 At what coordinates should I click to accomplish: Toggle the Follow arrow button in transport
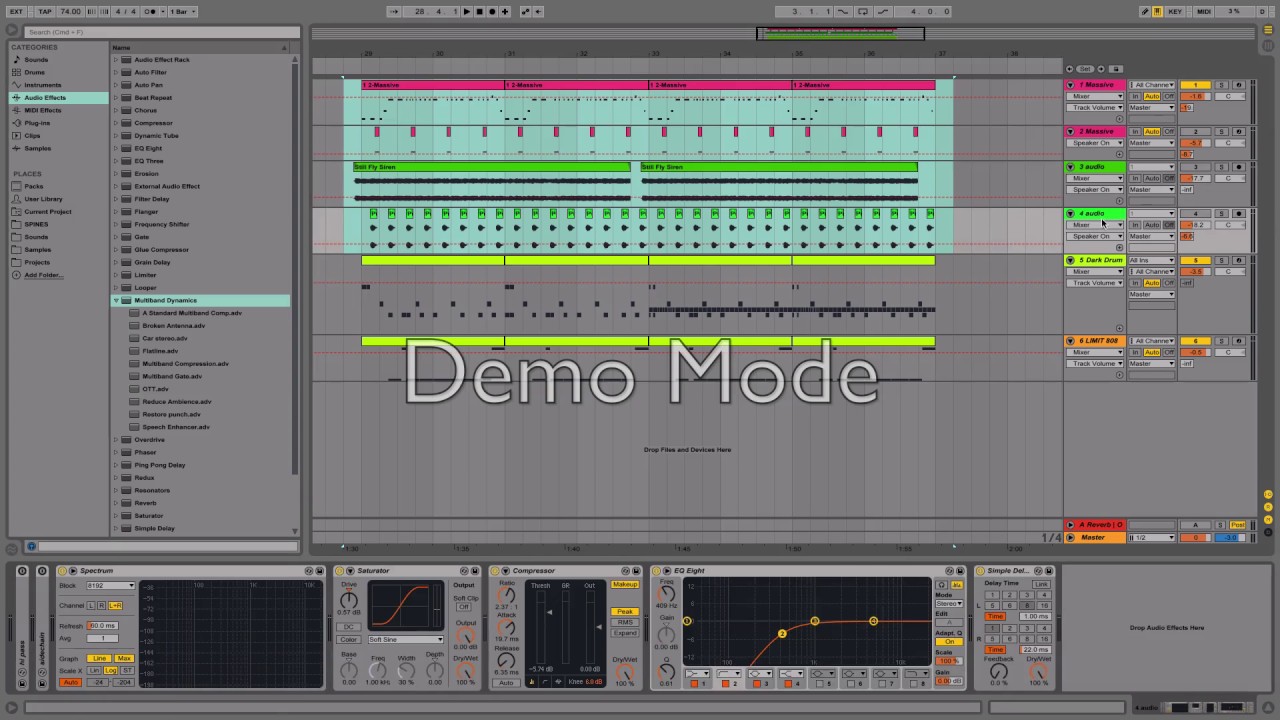coord(394,11)
